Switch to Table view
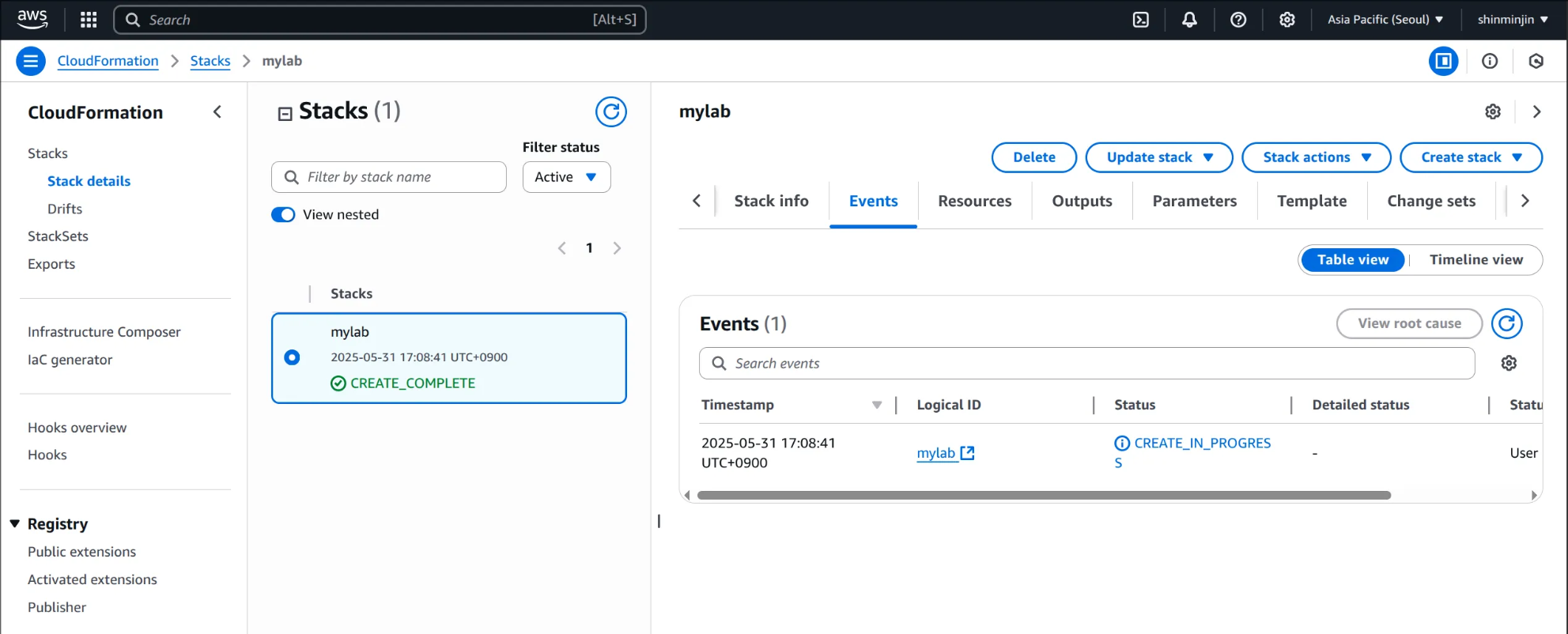The width and height of the screenshot is (1568, 634). (1352, 259)
